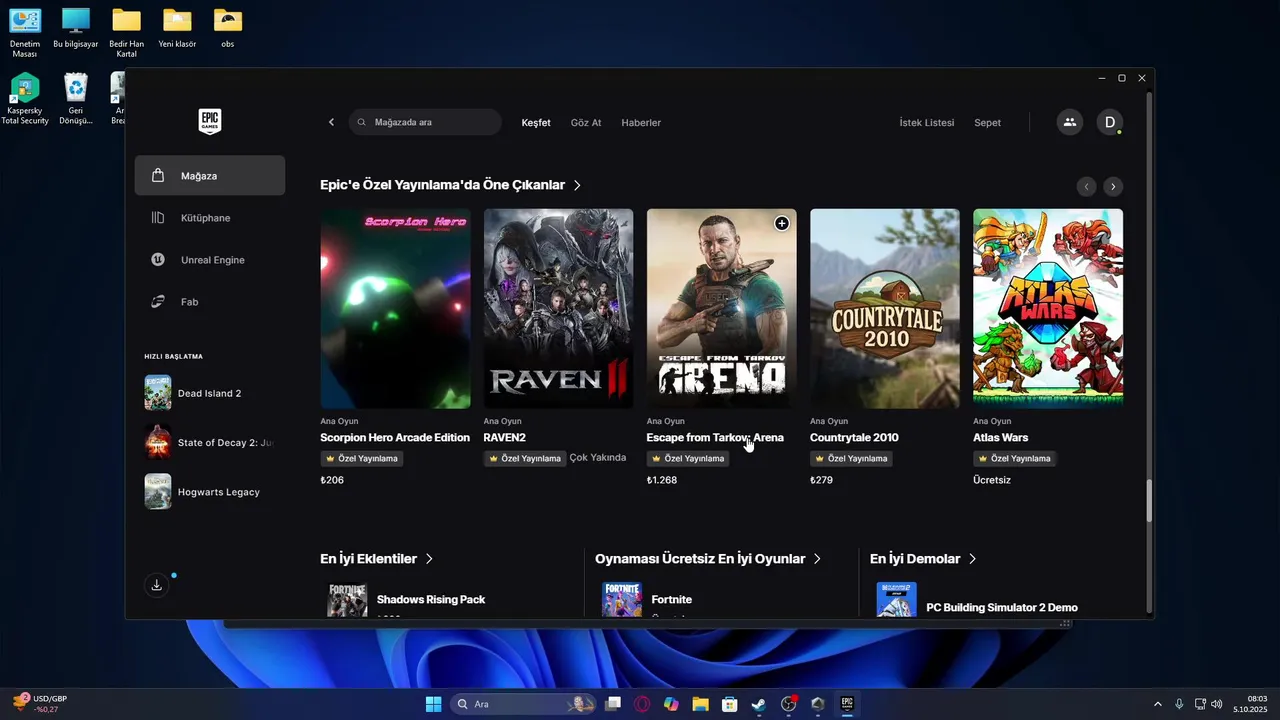Image resolution: width=1280 pixels, height=720 pixels.
Task: Open the Mağaza store section
Action: tap(210, 176)
